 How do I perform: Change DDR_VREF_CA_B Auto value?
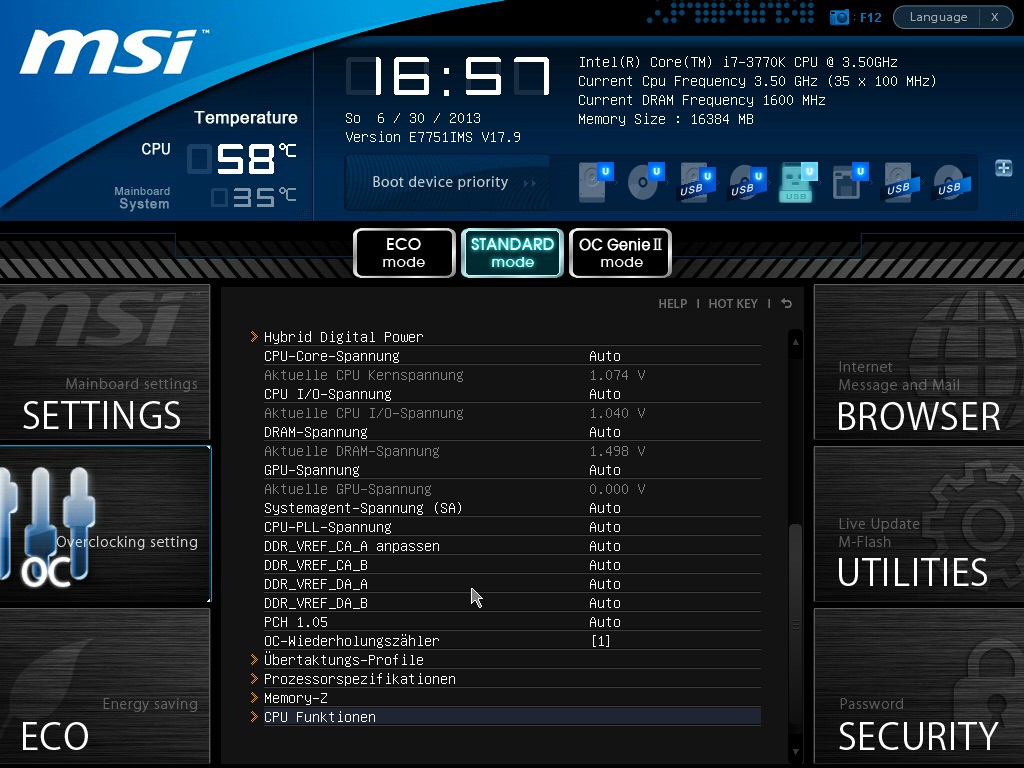(605, 564)
